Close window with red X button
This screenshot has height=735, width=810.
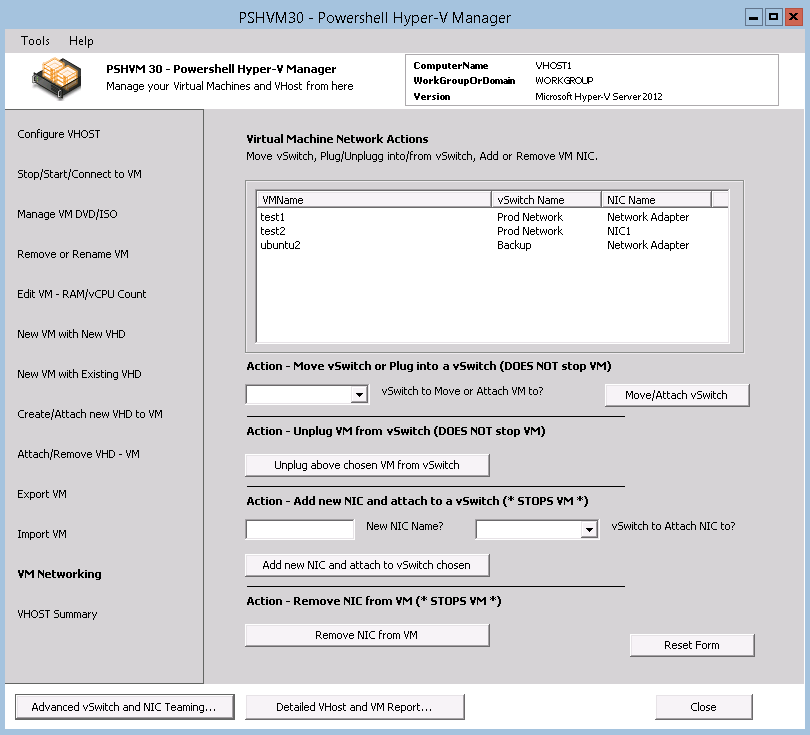point(793,18)
